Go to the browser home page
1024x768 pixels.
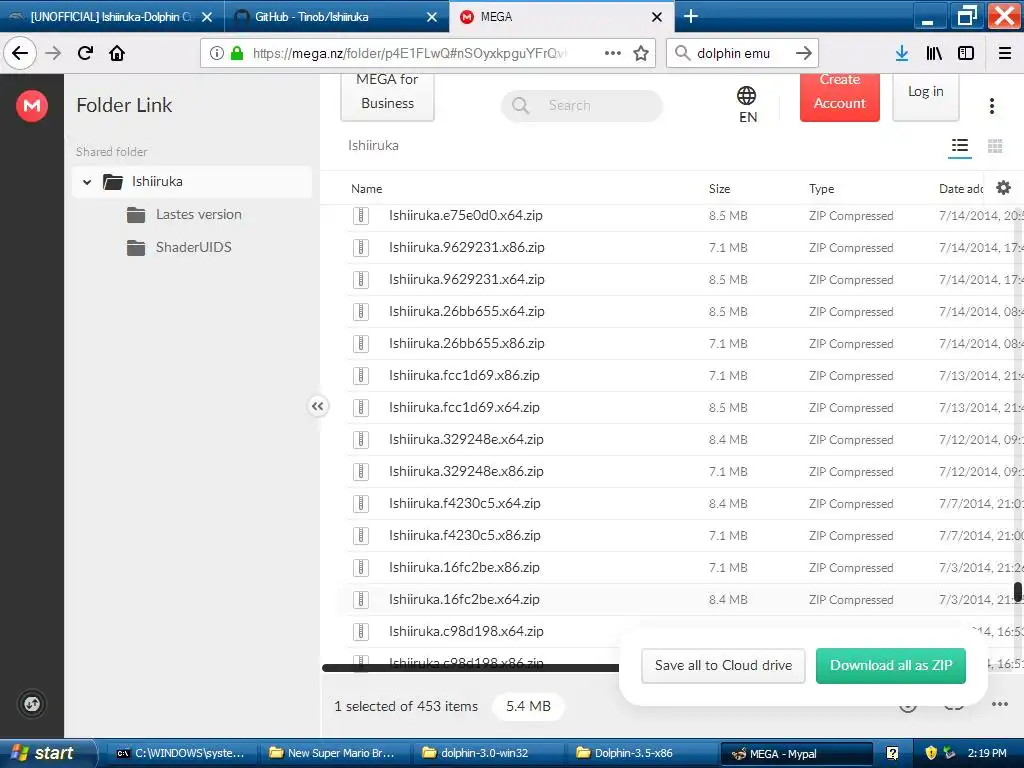[x=117, y=53]
